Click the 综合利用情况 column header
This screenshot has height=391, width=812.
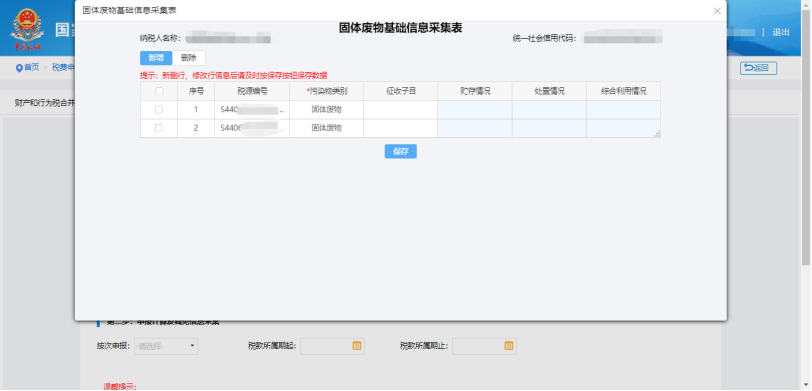pyautogui.click(x=624, y=91)
